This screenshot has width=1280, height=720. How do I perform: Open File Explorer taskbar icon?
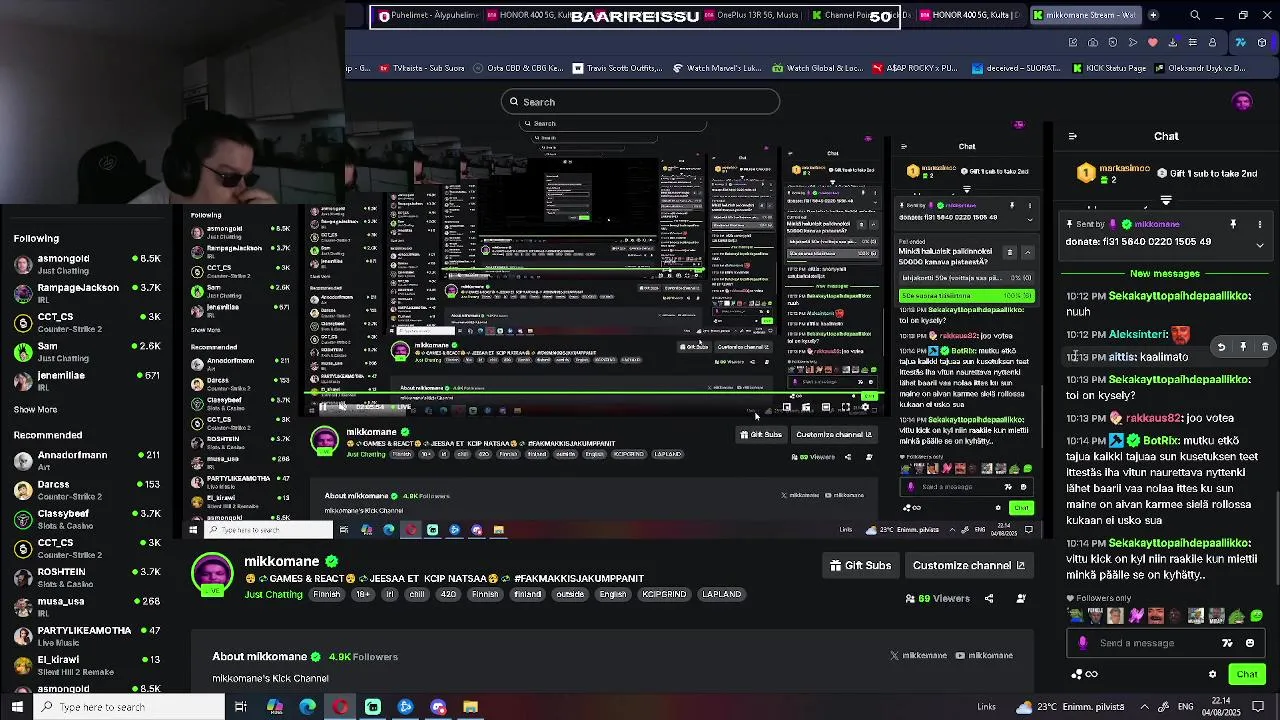[471, 707]
